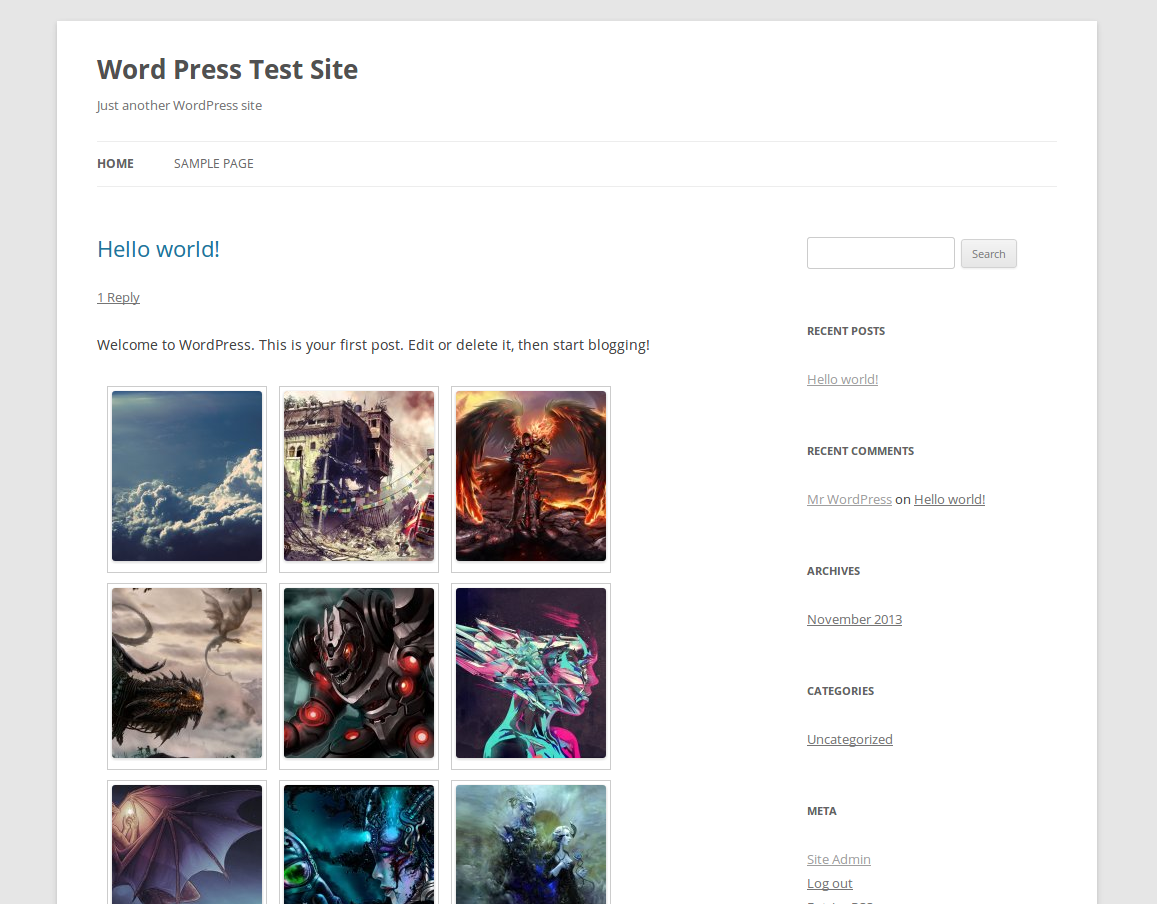
Task: Open the fiery winged warrior thumbnail
Action: [x=531, y=476]
